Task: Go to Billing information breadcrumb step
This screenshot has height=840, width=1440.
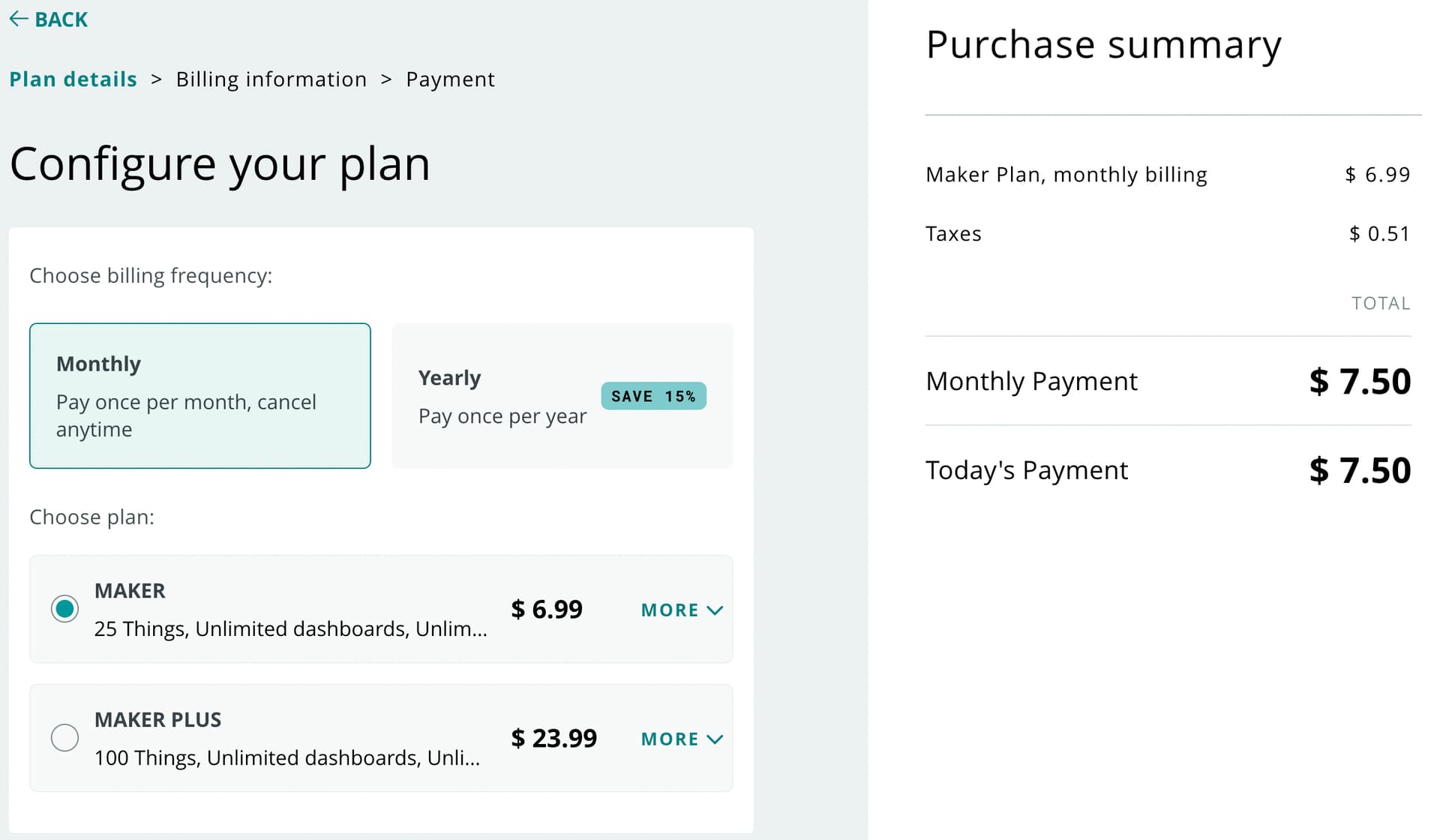Action: (271, 79)
